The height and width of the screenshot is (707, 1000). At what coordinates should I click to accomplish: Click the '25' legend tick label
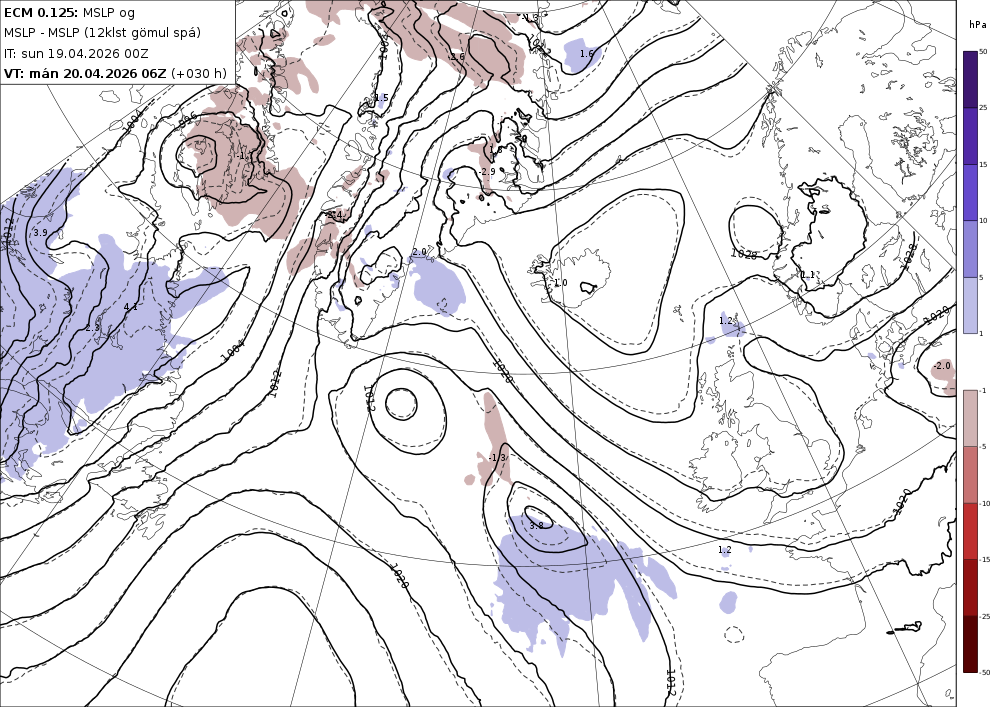coord(983,108)
